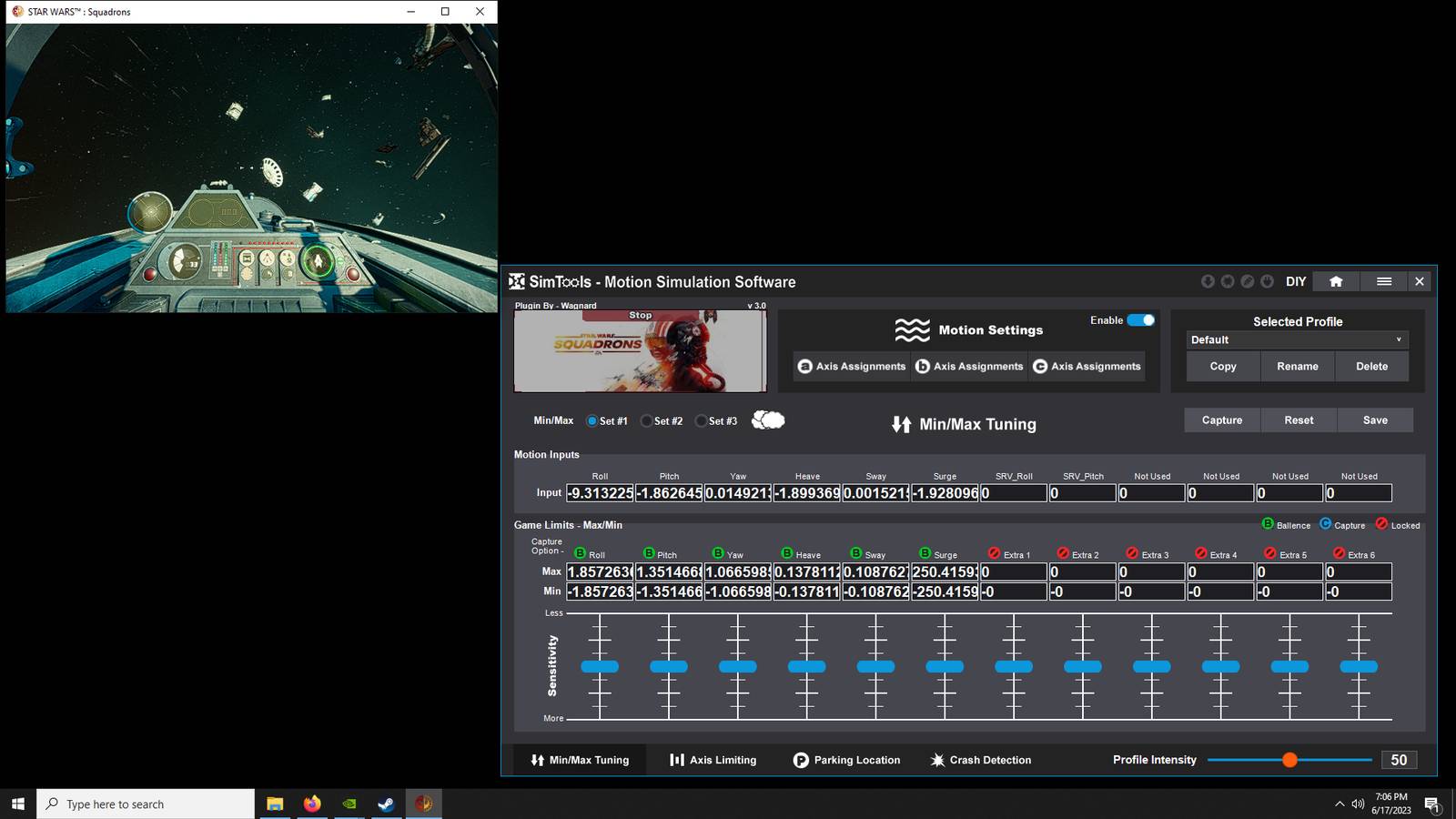Click the SimTools home icon

click(x=1336, y=281)
